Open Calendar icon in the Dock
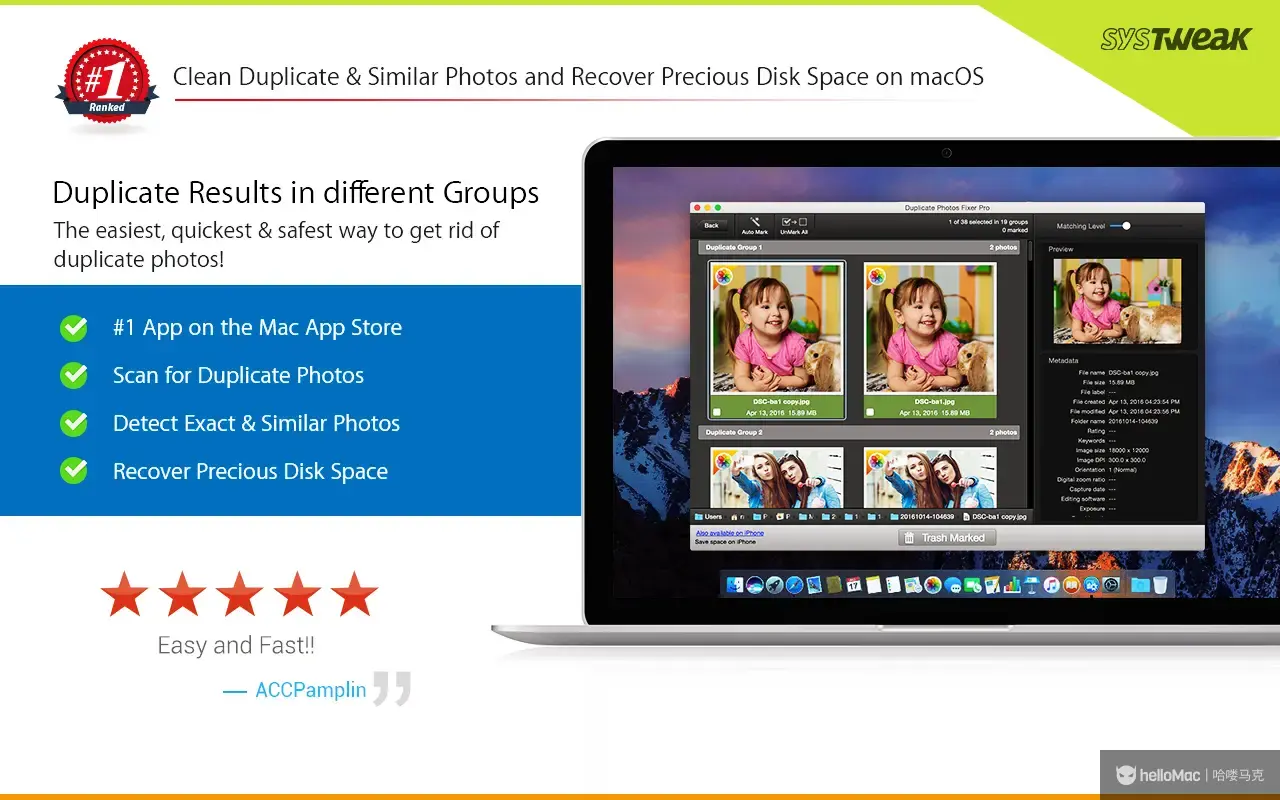This screenshot has height=800, width=1280. point(854,585)
